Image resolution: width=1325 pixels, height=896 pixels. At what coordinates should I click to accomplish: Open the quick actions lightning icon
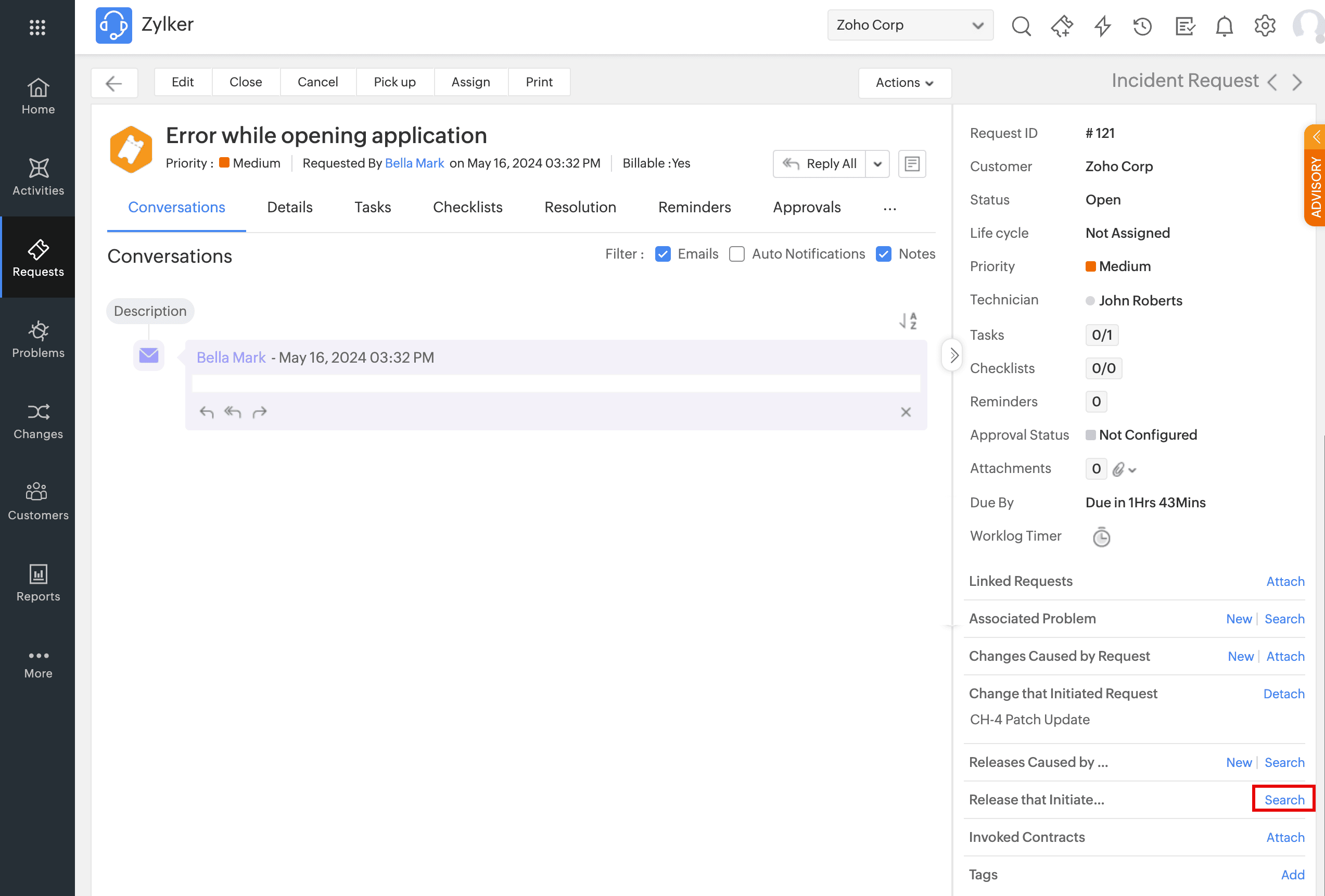click(x=1102, y=25)
